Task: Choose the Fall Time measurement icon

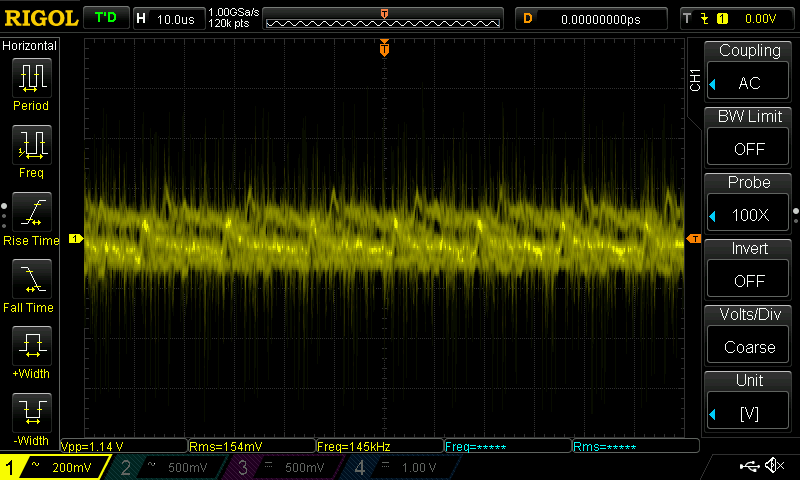Action: [31, 280]
